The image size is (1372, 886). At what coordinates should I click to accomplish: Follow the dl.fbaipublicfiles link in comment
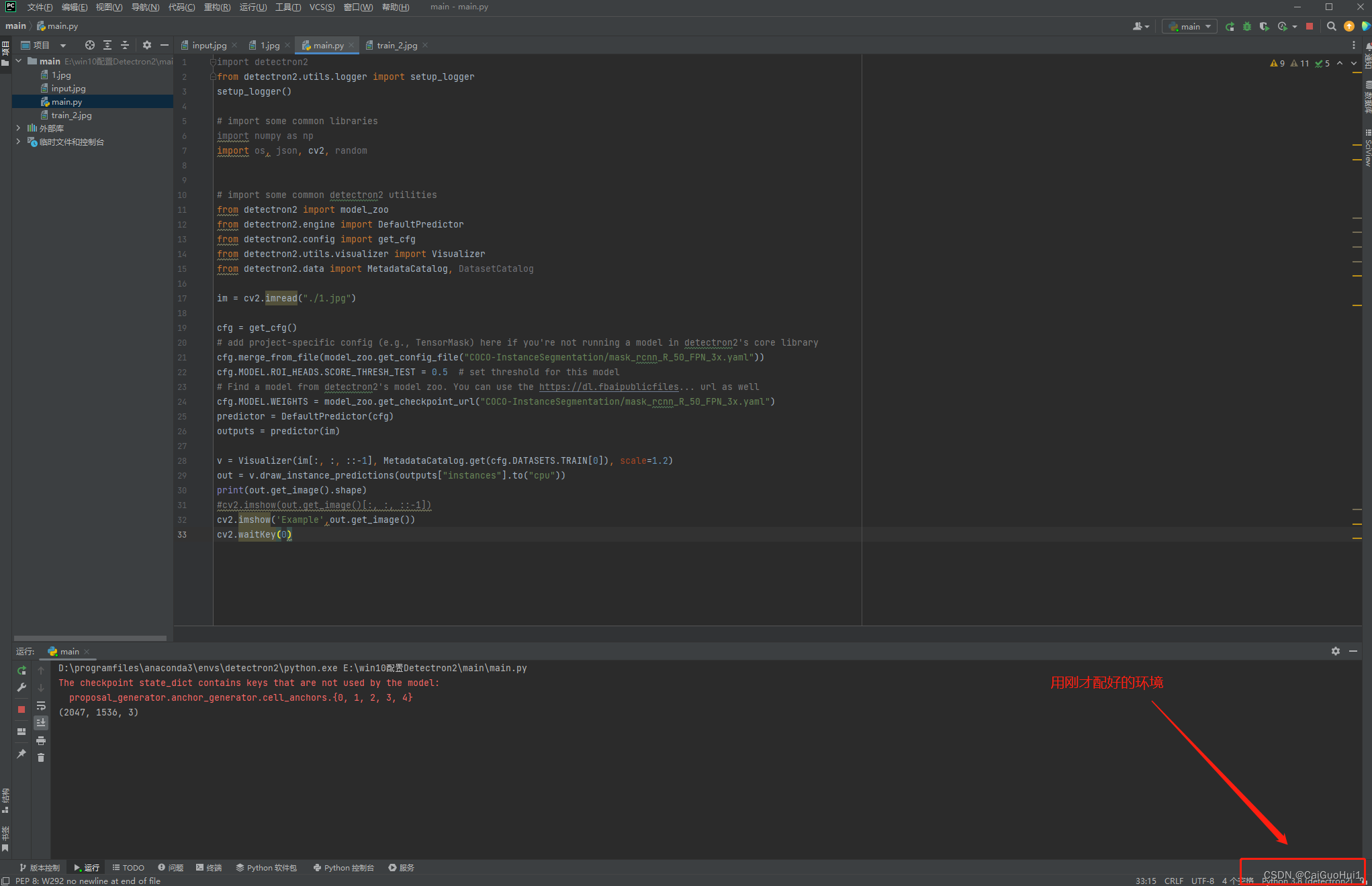coord(608,387)
